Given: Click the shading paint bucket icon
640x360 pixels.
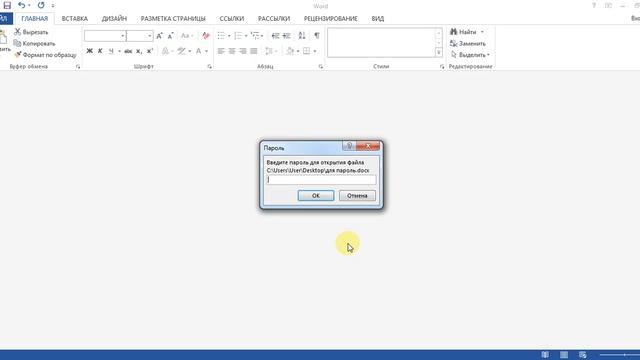Looking at the screenshot, I should pyautogui.click(x=290, y=51).
